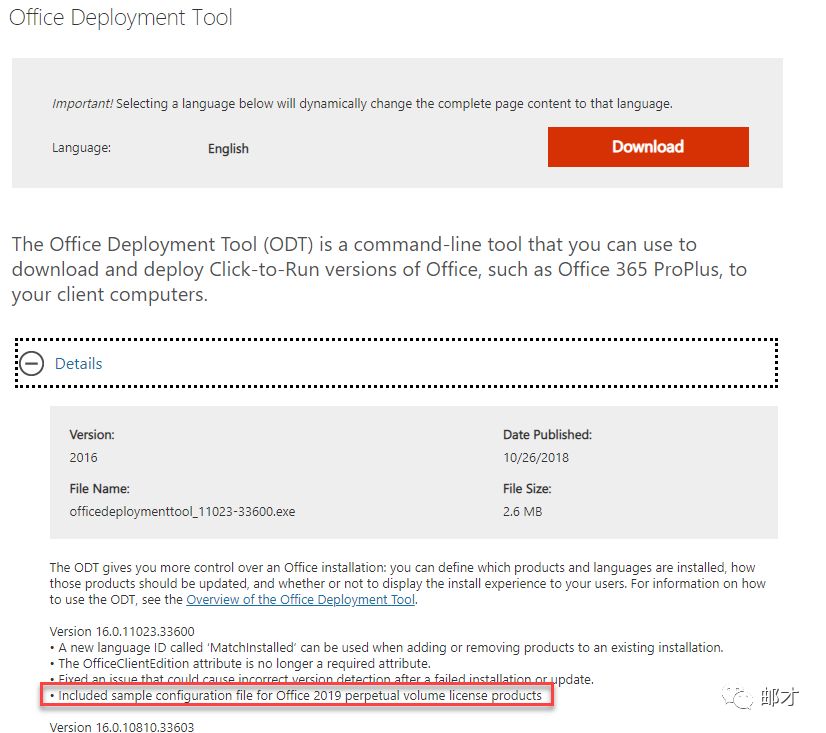826x733 pixels.
Task: Click the MatchInstalled language ID bullet
Action: [386, 647]
